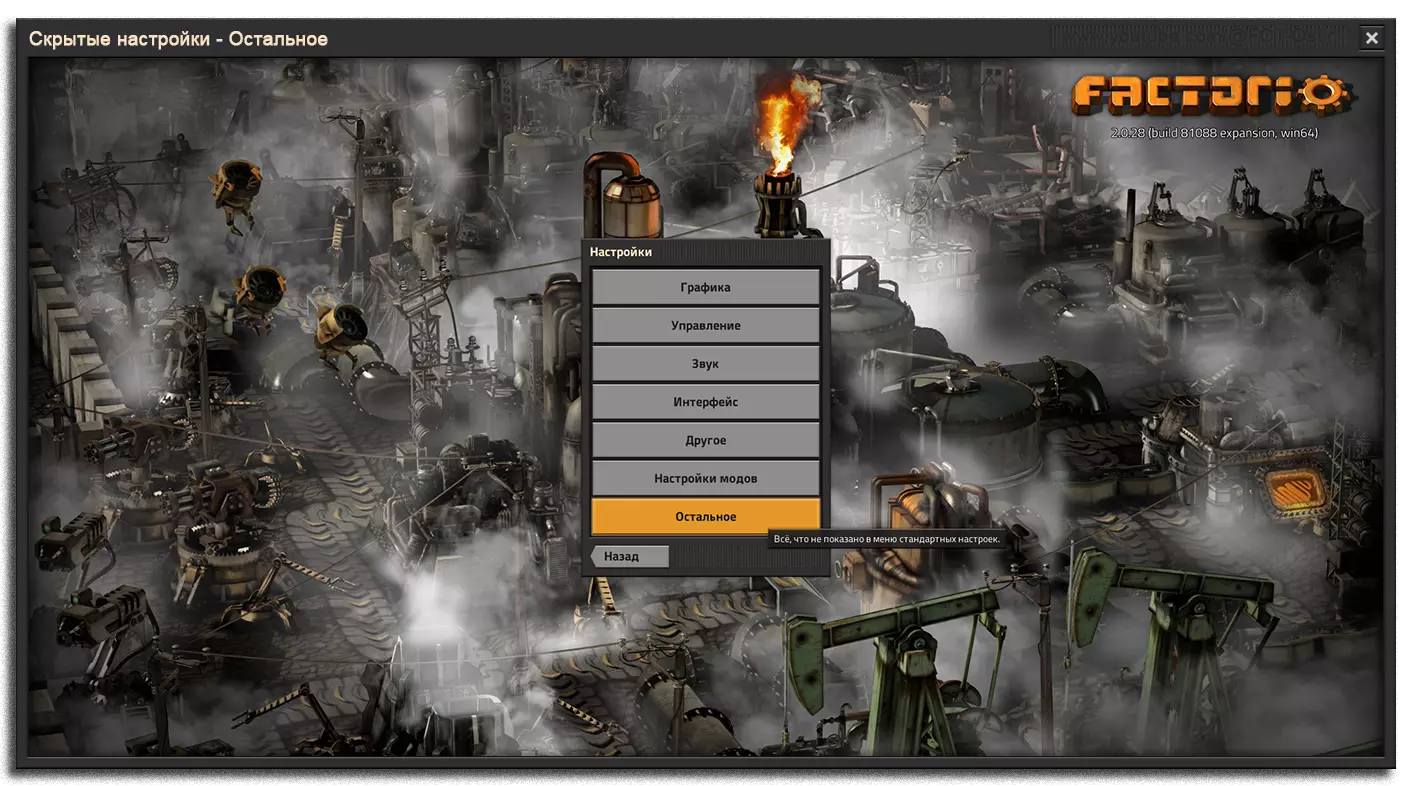Image resolution: width=1412 pixels, height=786 pixels.
Task: Click the window title Скрытые настройки - Остальное
Action: pyautogui.click(x=178, y=39)
